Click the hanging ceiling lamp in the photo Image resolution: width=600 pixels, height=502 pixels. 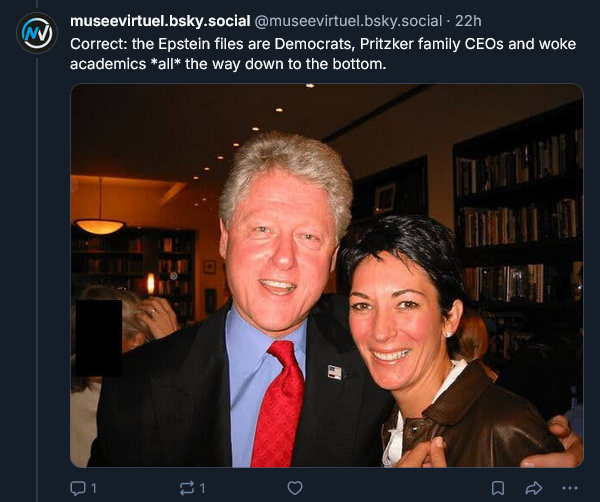click(x=100, y=224)
